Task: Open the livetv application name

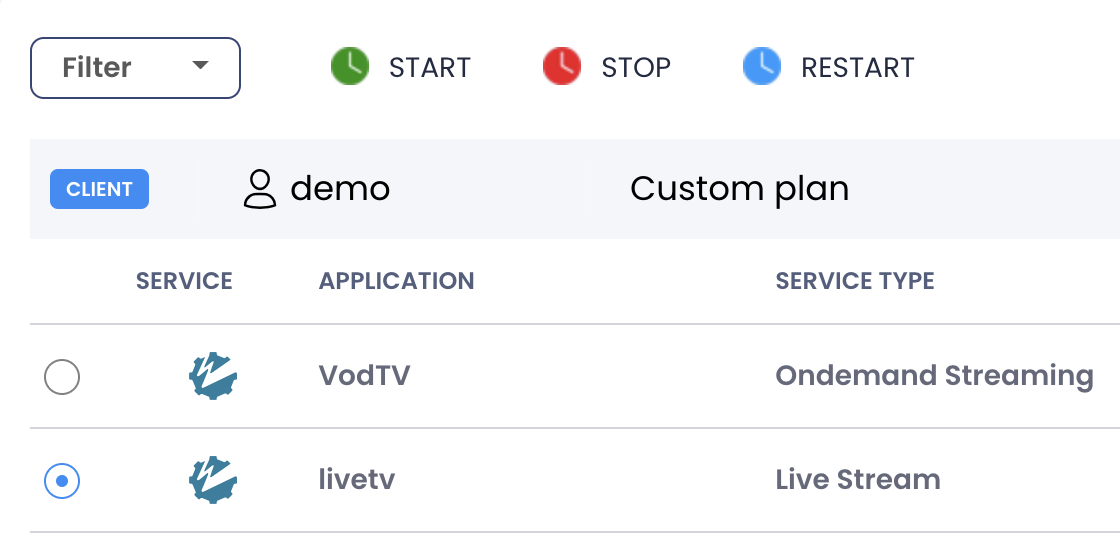Action: tap(357, 480)
